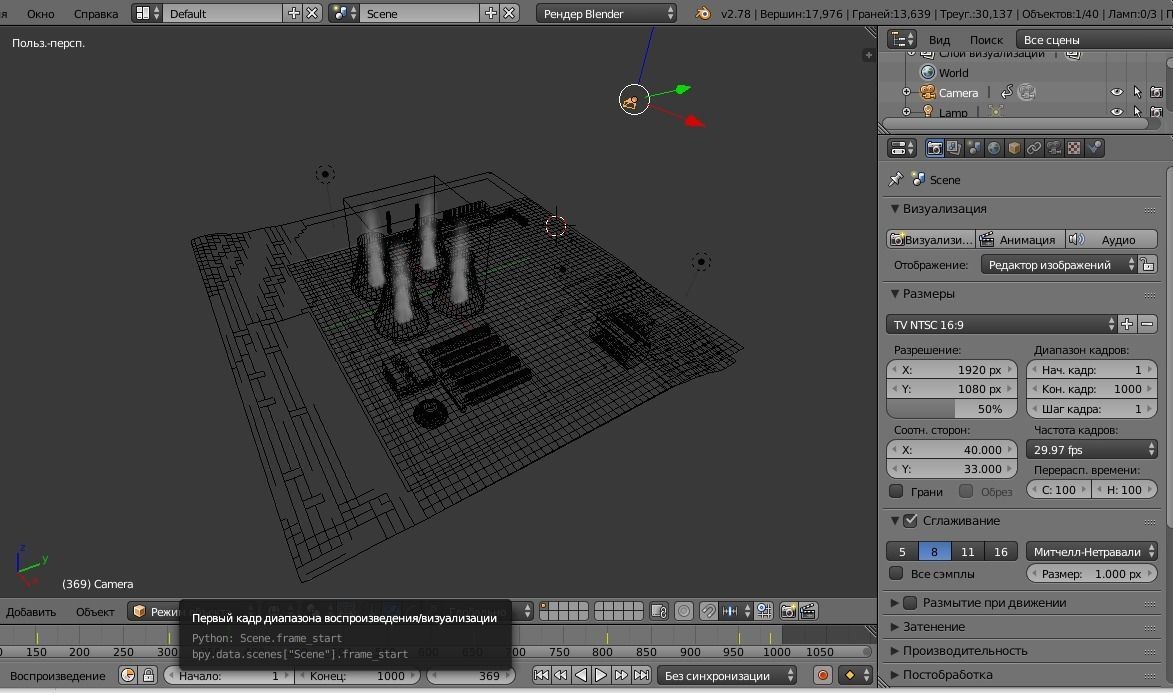Jump to the first frame
This screenshot has height=693, width=1173.
(x=541, y=676)
